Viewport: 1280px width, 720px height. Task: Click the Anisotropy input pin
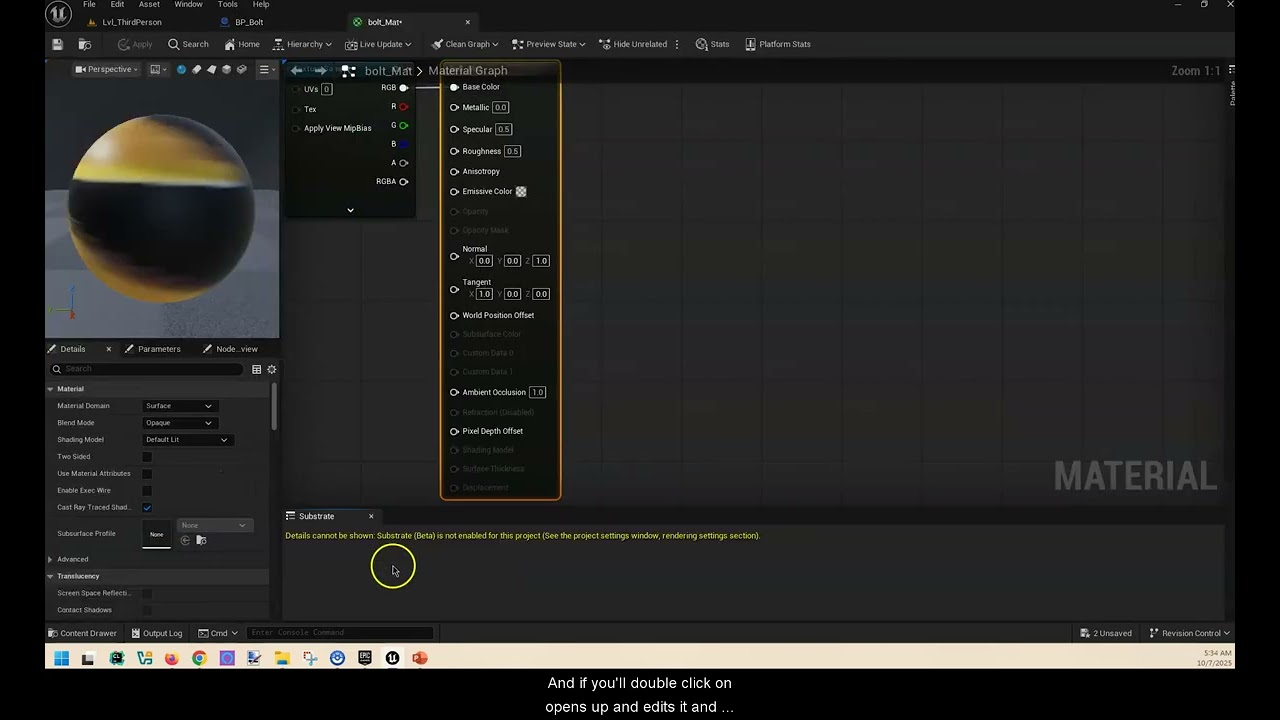(454, 171)
